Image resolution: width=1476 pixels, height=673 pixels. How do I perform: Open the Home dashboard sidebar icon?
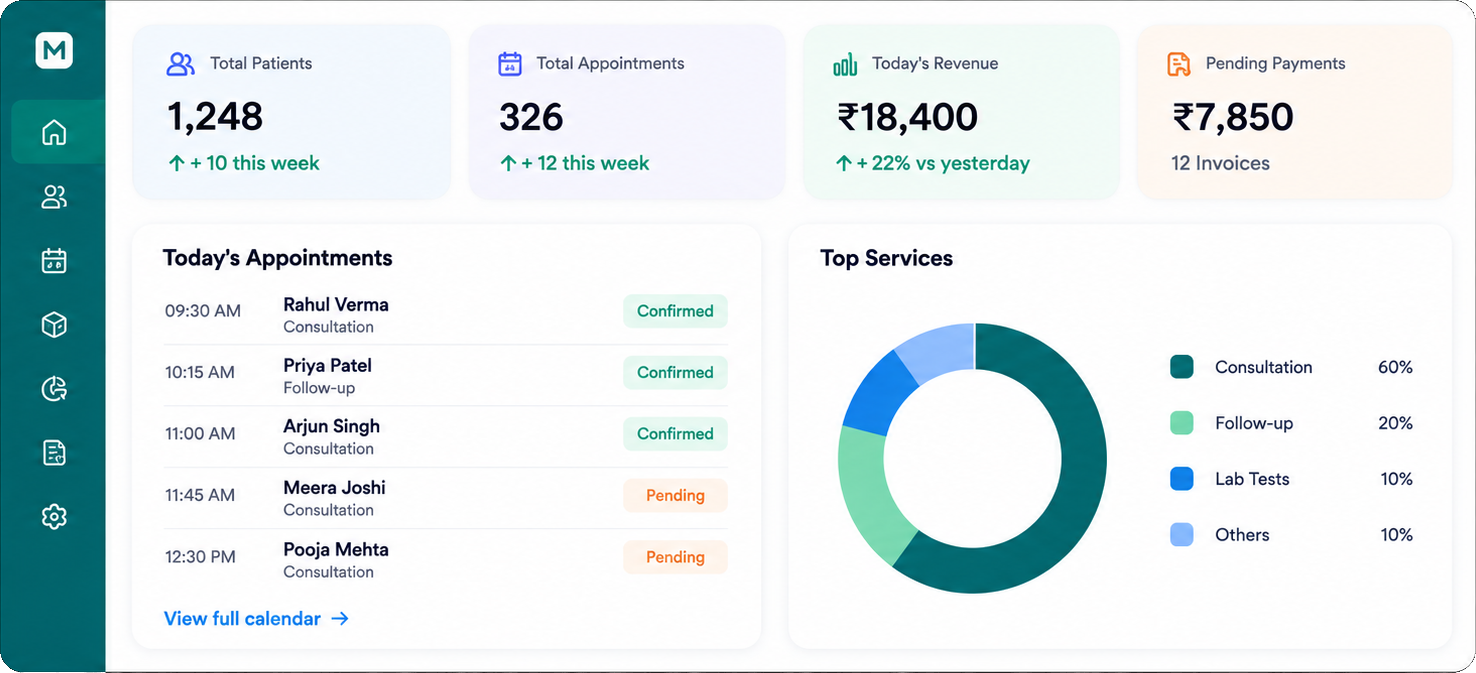(x=54, y=132)
